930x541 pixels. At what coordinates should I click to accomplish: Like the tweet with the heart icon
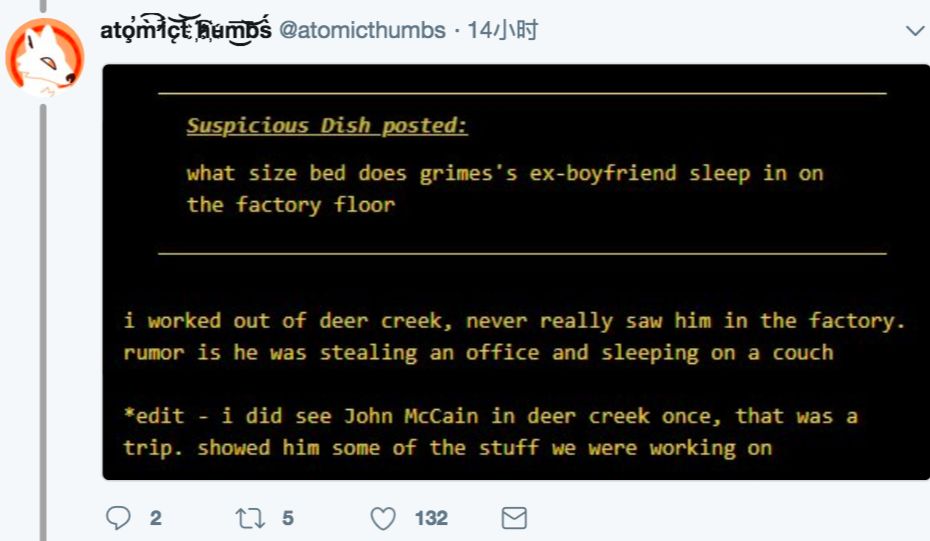coord(383,518)
